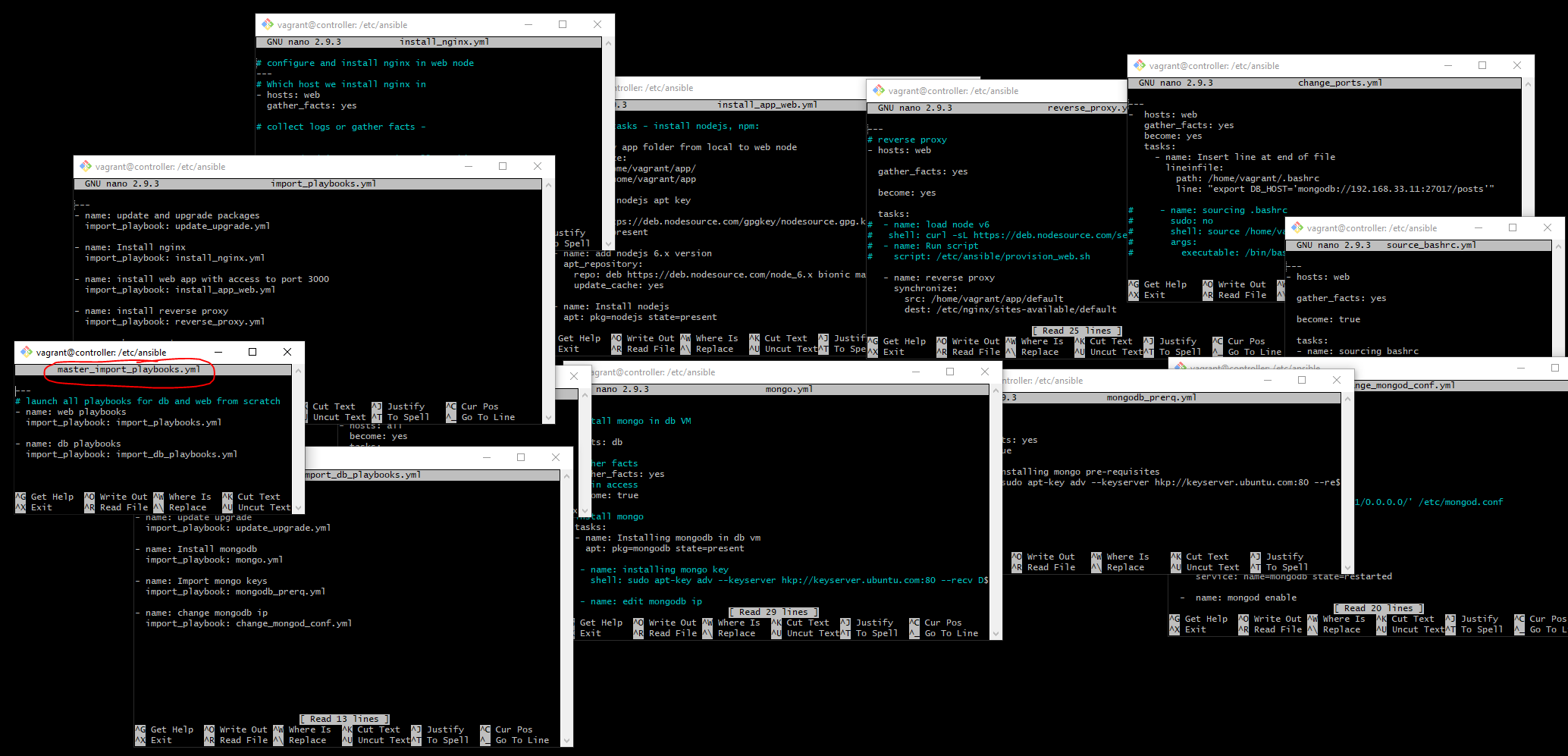Click the red-circled master_import_playbooks.yml filename
Image resolution: width=1568 pixels, height=756 pixels.
tap(129, 369)
